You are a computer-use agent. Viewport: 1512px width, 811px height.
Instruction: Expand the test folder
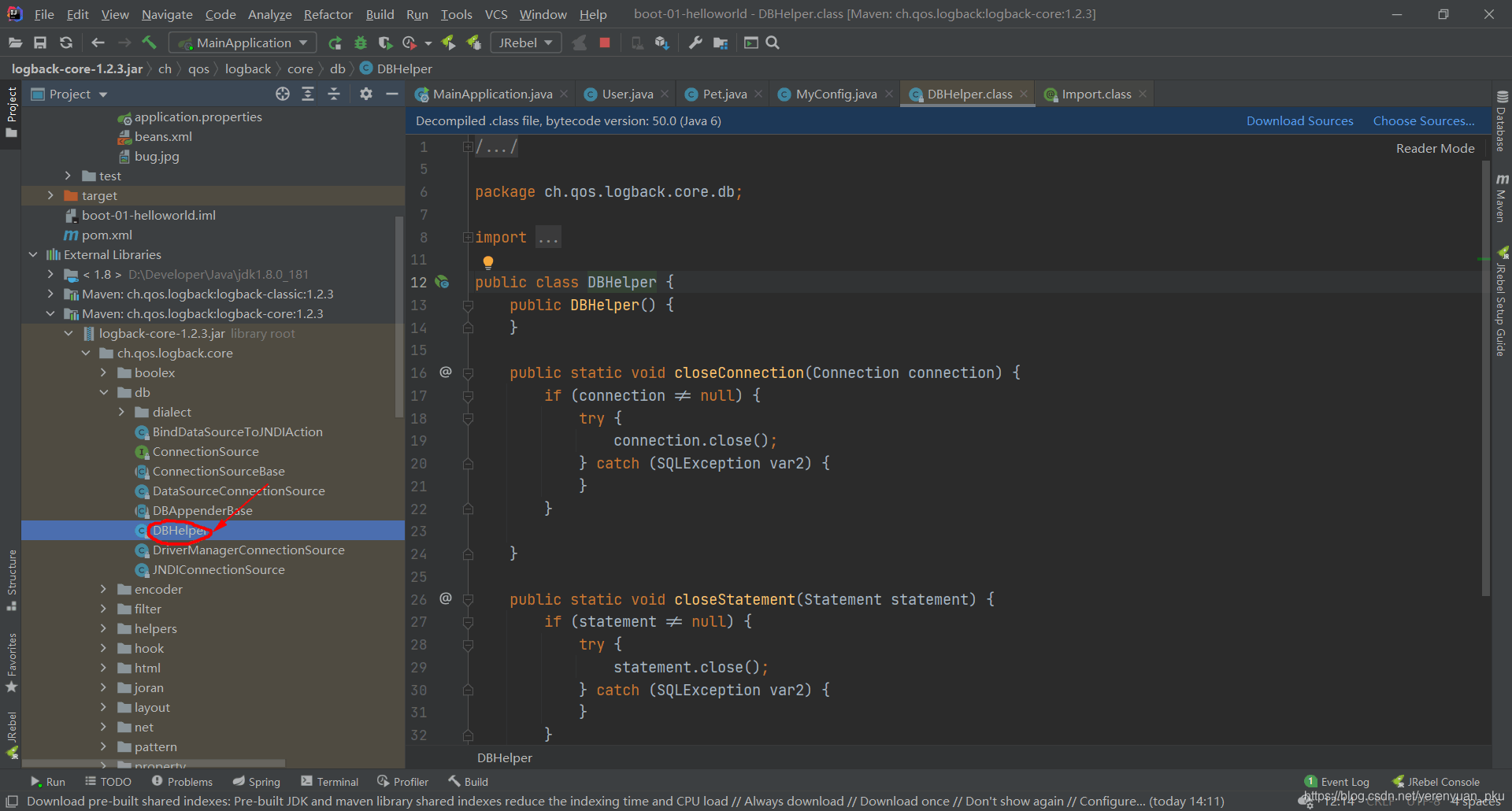click(69, 176)
